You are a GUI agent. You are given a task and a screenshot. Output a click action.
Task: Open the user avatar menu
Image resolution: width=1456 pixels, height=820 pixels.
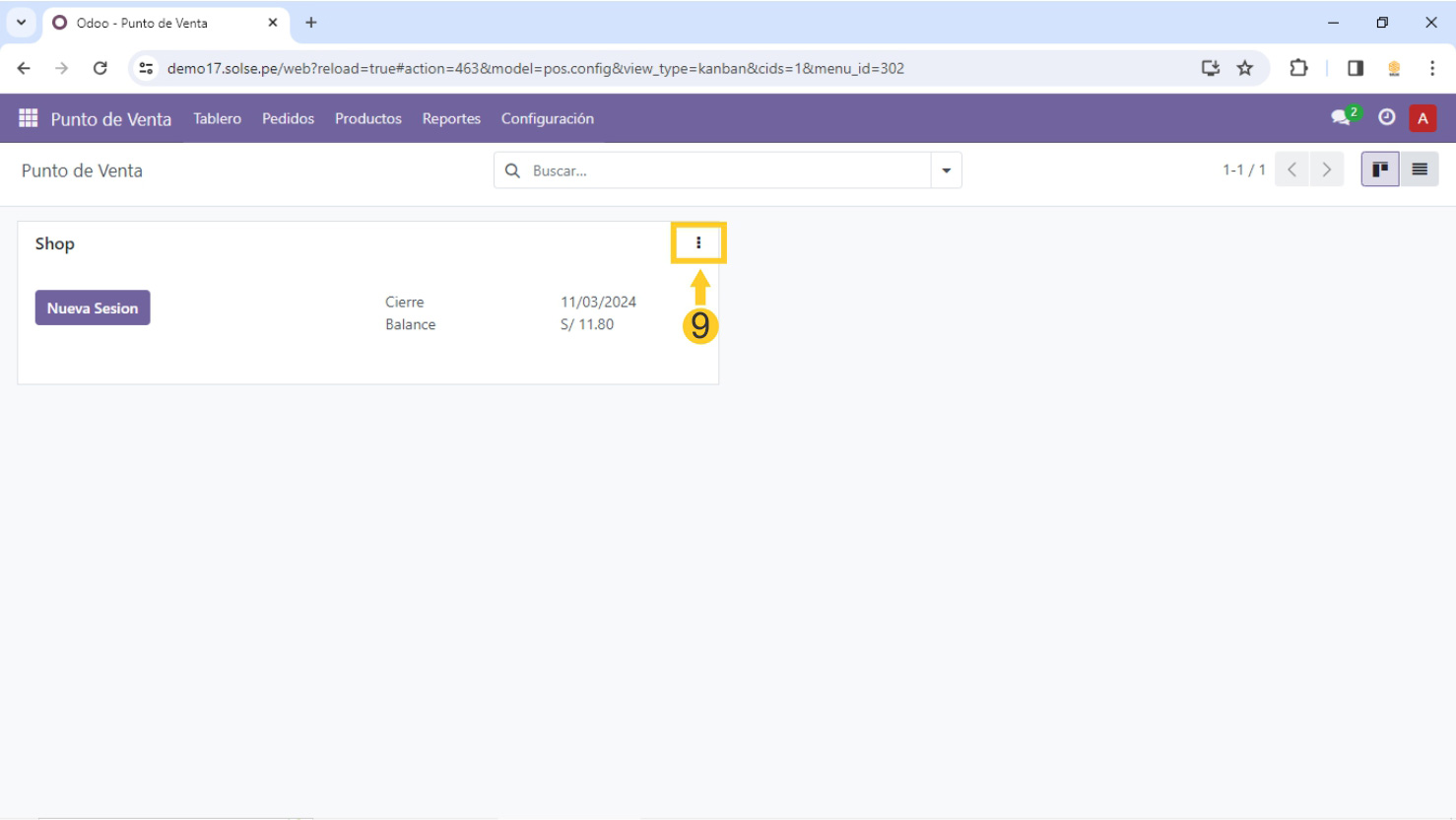1422,118
